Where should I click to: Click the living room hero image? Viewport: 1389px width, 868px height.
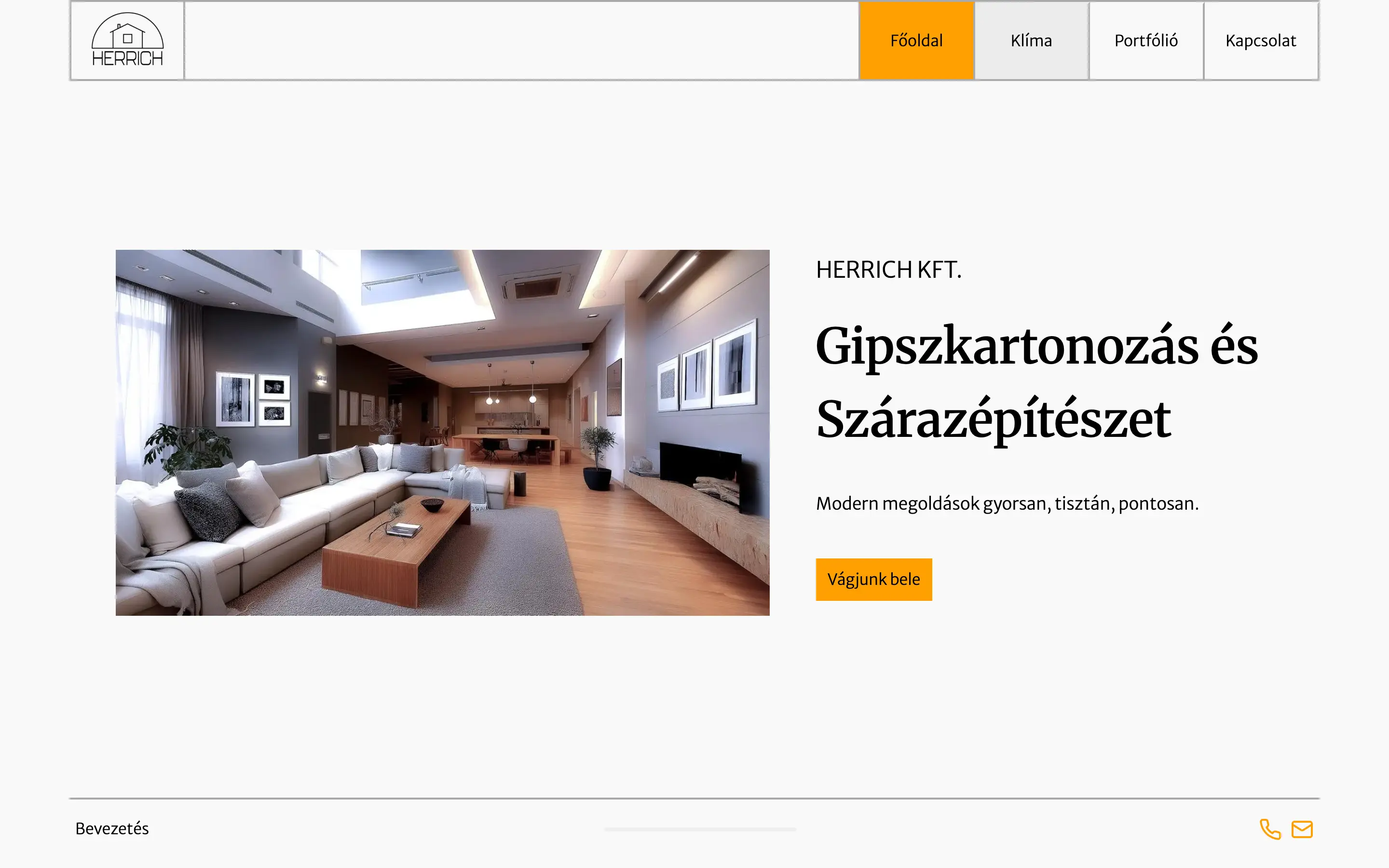point(443,432)
